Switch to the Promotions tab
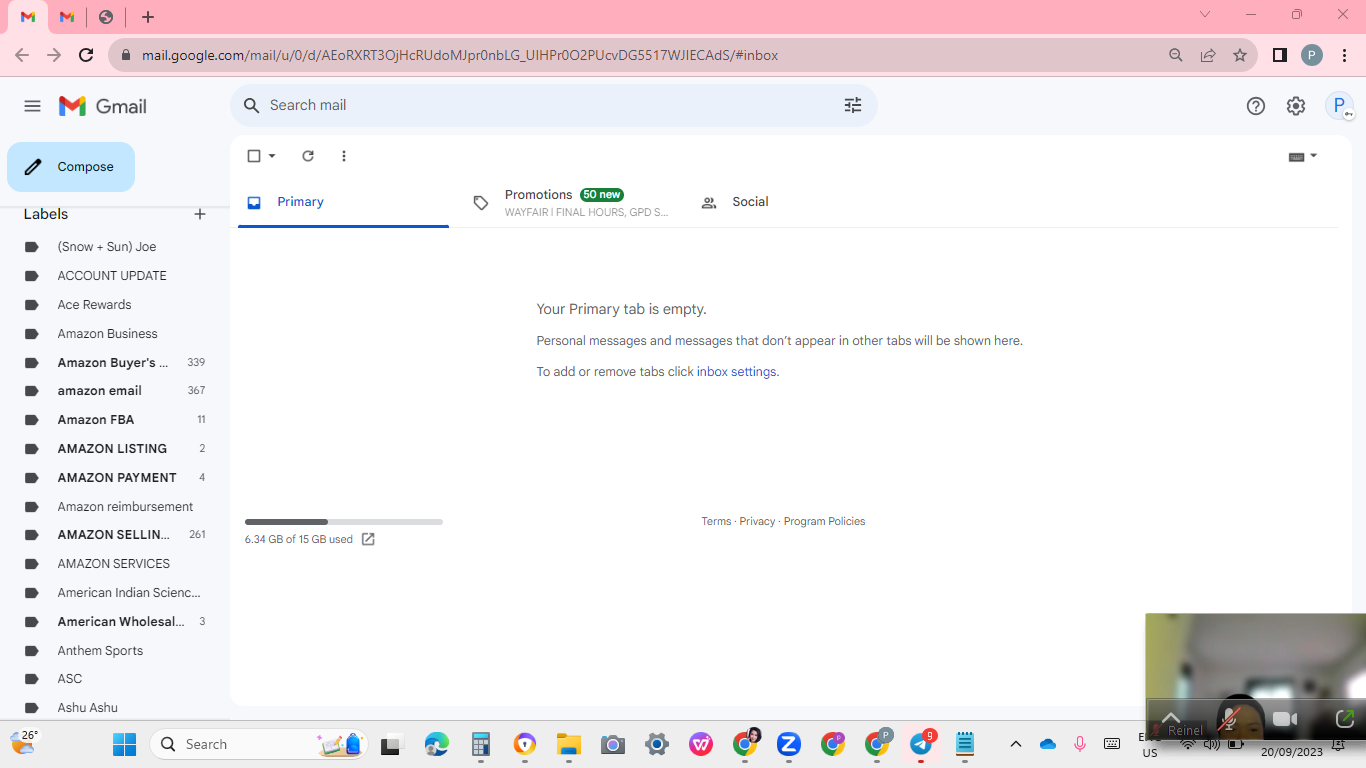The width and height of the screenshot is (1366, 768). click(573, 202)
